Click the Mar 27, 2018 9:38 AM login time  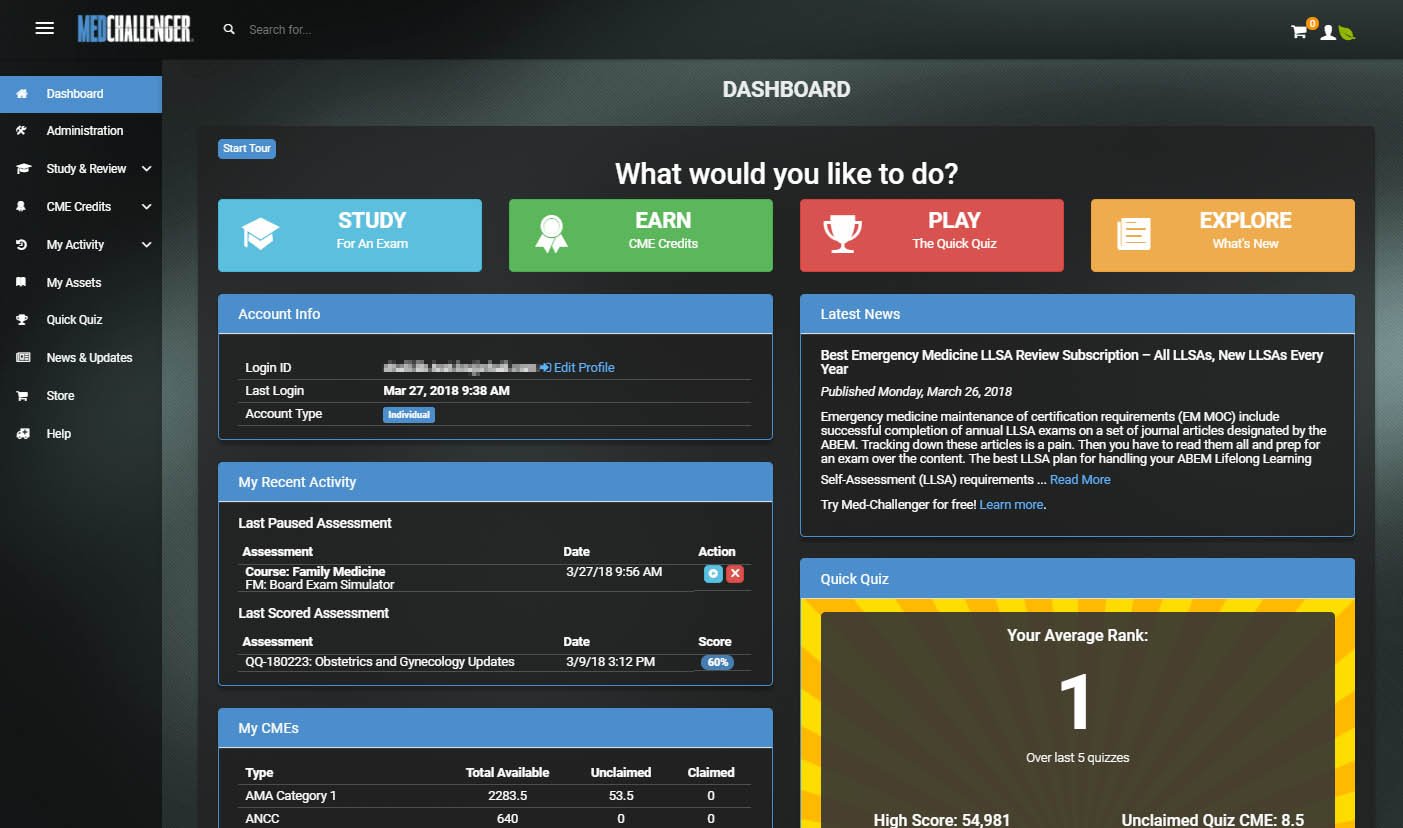point(447,391)
